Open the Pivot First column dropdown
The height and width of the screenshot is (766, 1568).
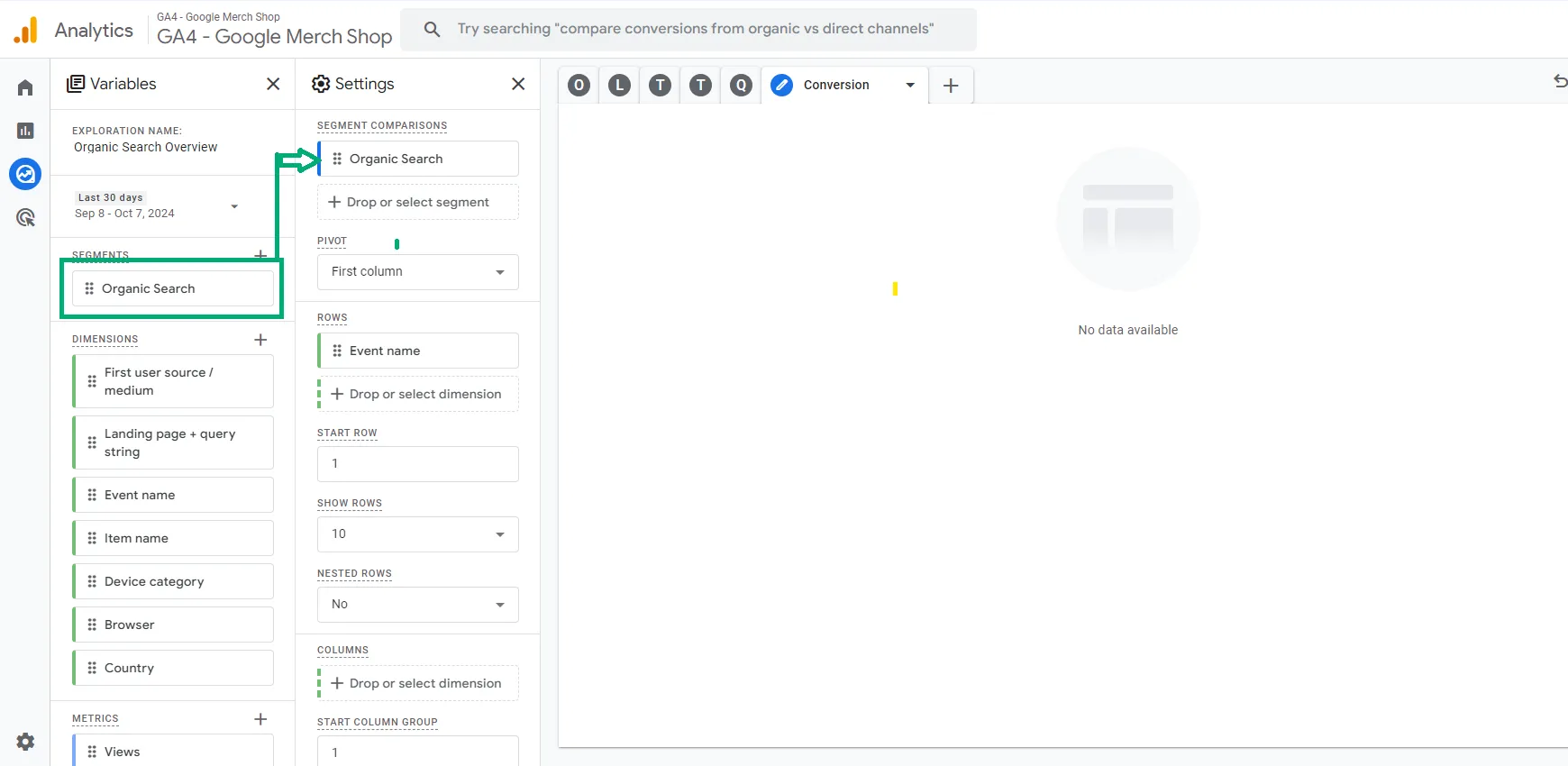[x=418, y=272]
